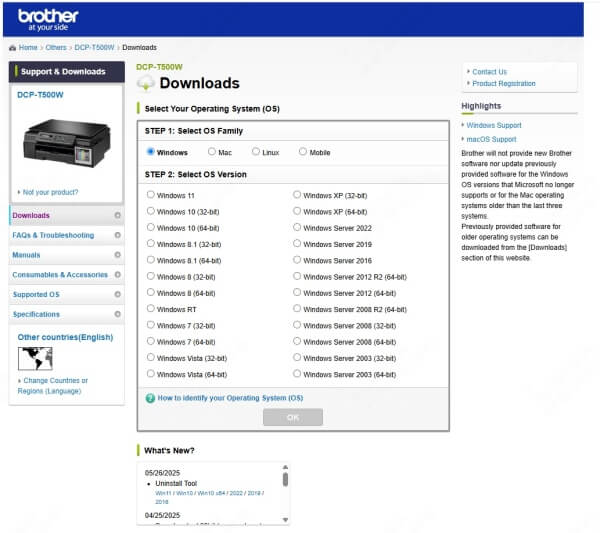Open Others breadcrumb link
The width and height of the screenshot is (600, 533).
[x=56, y=47]
